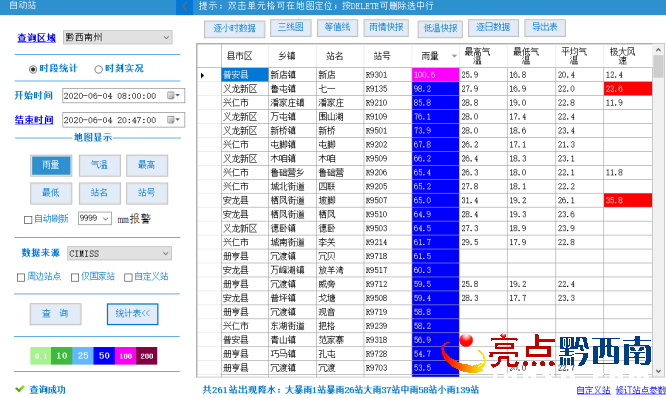666x398 pixels.
Task: Click the table's vertical scrollbar down arrow
Action: (658, 371)
